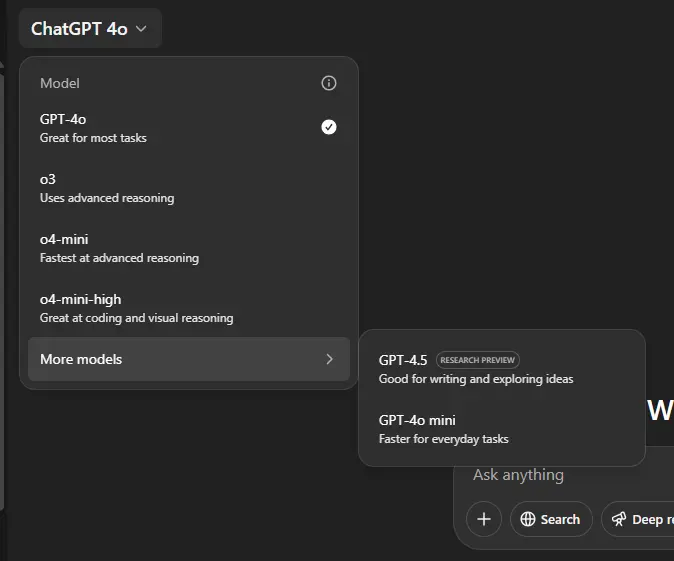
Task: Expand the More models submenu
Action: [189, 359]
